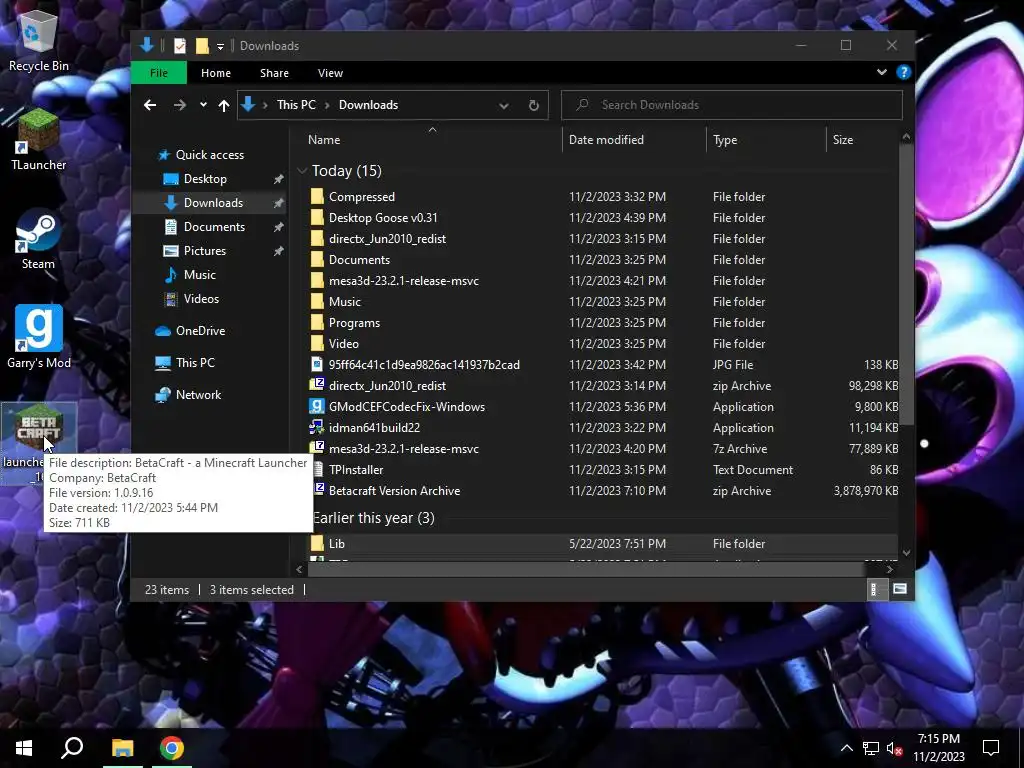
Task: Click This PC in the address breadcrumb
Action: (x=296, y=105)
